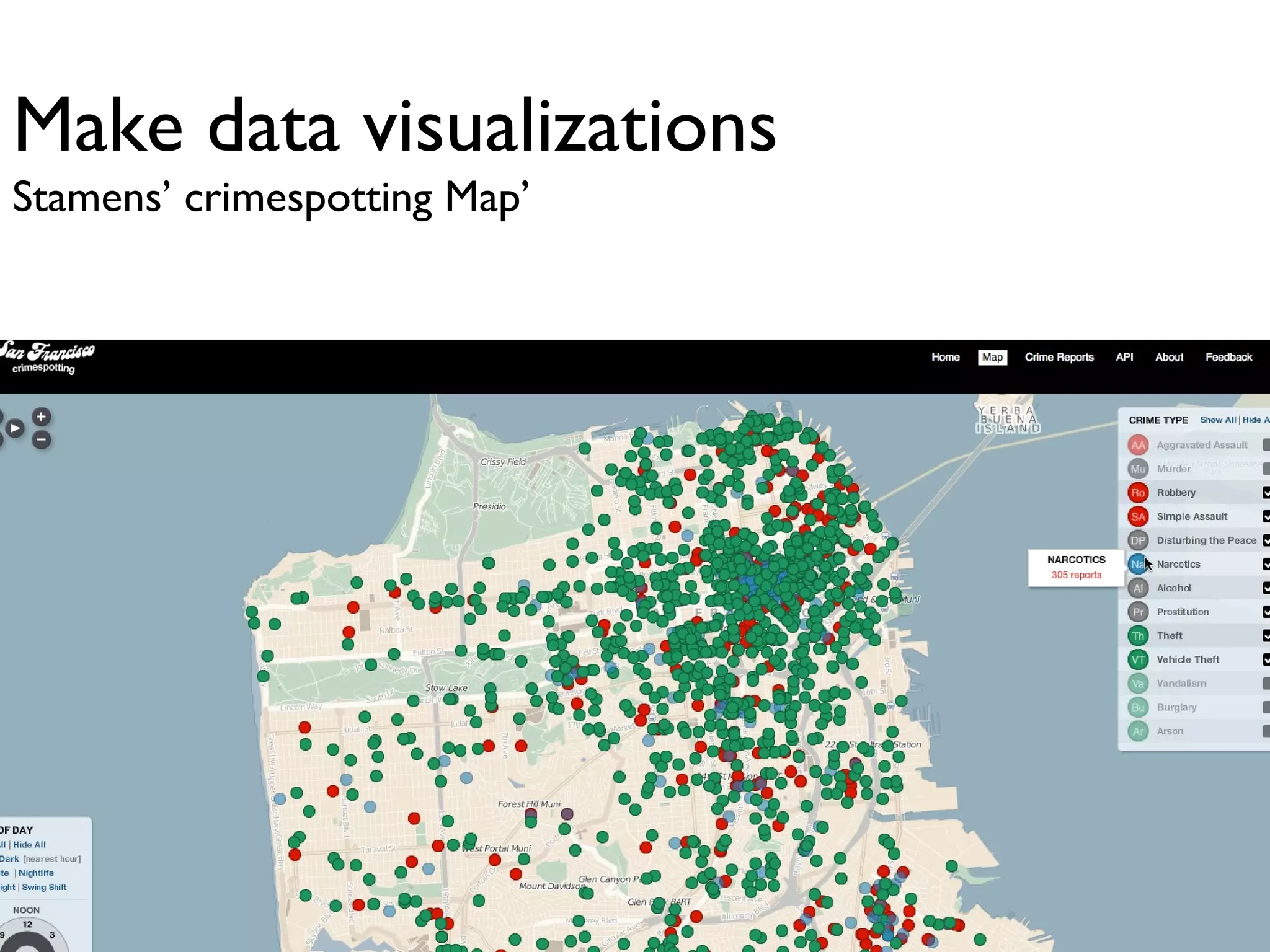Click the Murder Mu icon
The width and height of the screenshot is (1270, 952).
[x=1138, y=469]
